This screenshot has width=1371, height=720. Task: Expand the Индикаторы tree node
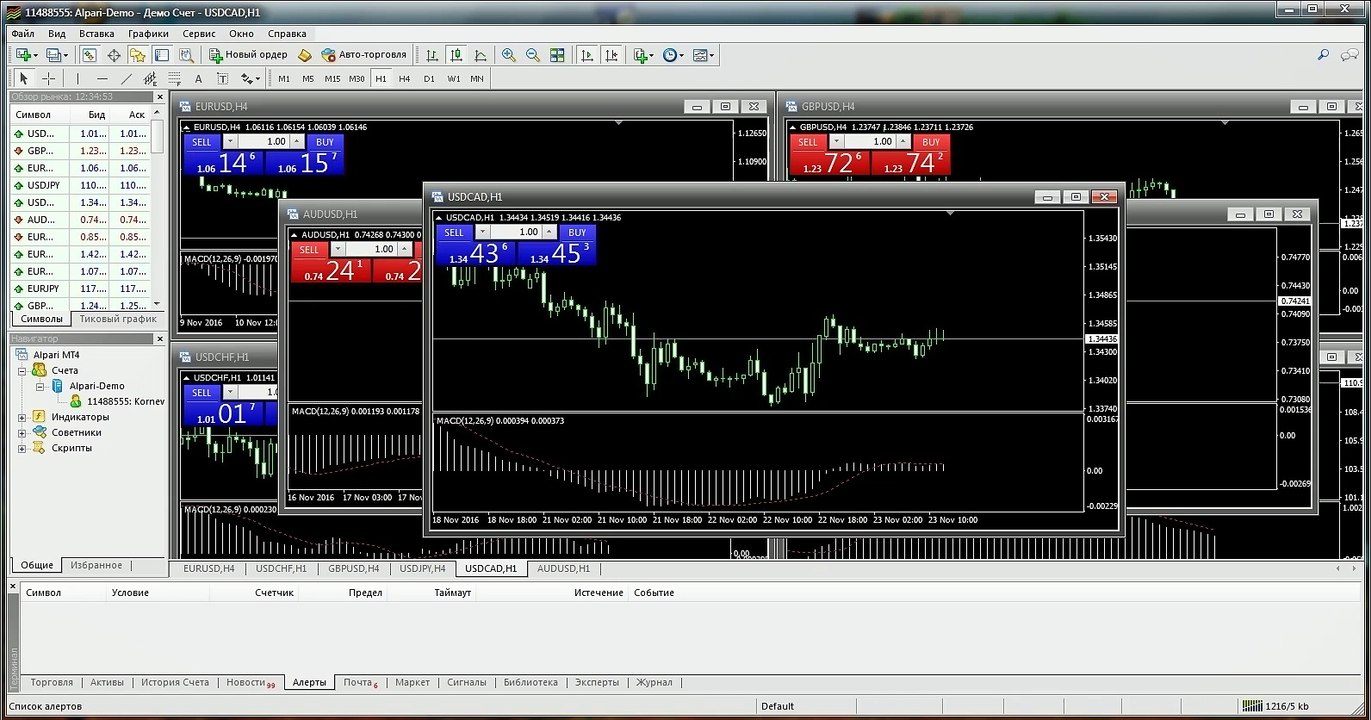point(22,417)
